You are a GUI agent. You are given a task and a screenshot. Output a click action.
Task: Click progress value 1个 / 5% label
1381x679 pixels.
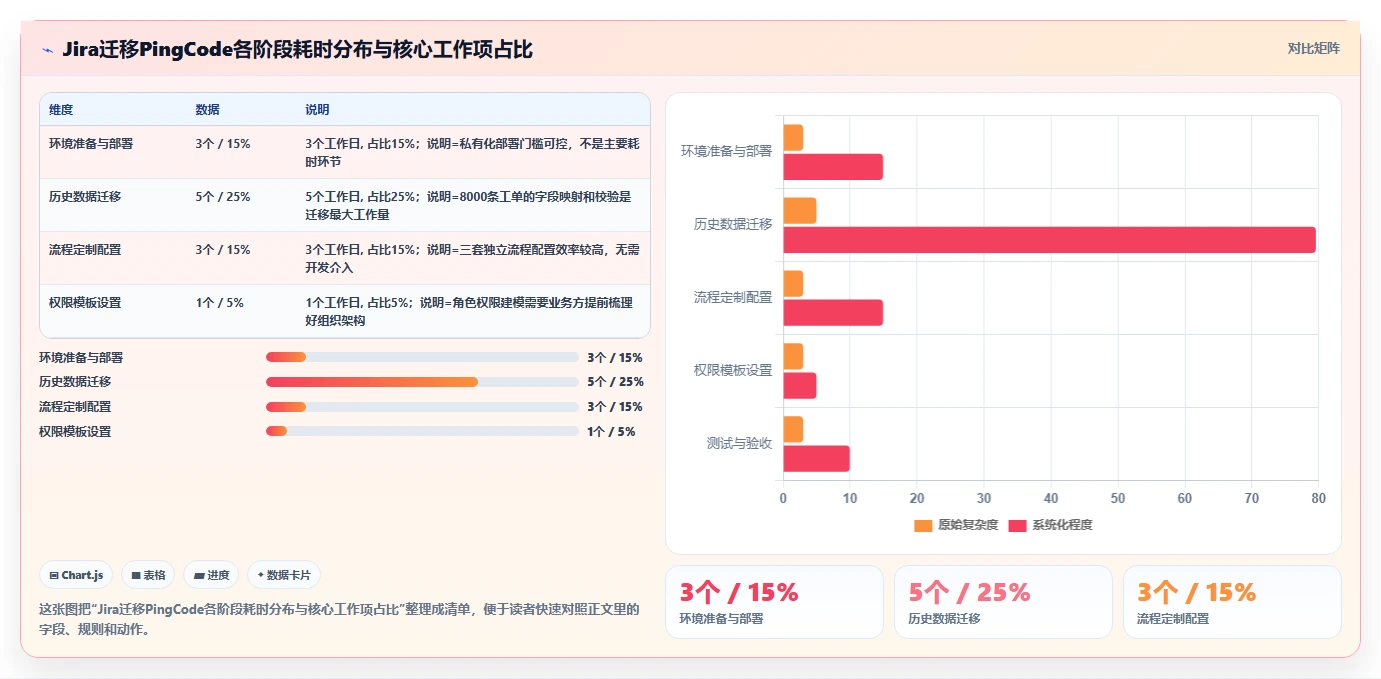click(x=611, y=432)
